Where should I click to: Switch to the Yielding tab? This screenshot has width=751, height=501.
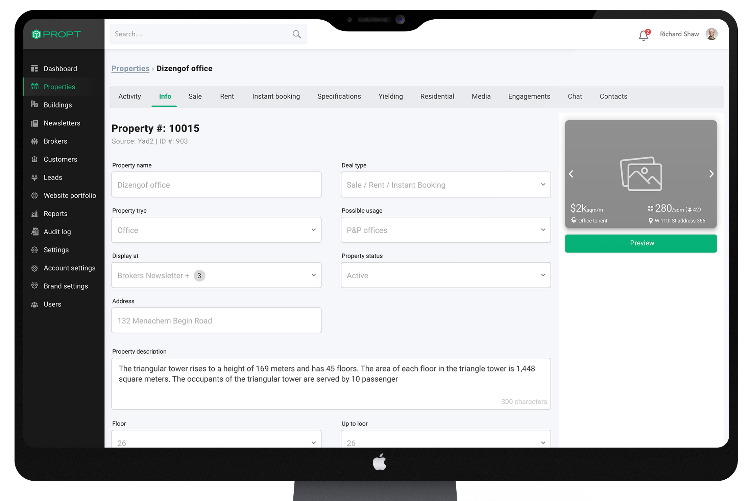(391, 96)
